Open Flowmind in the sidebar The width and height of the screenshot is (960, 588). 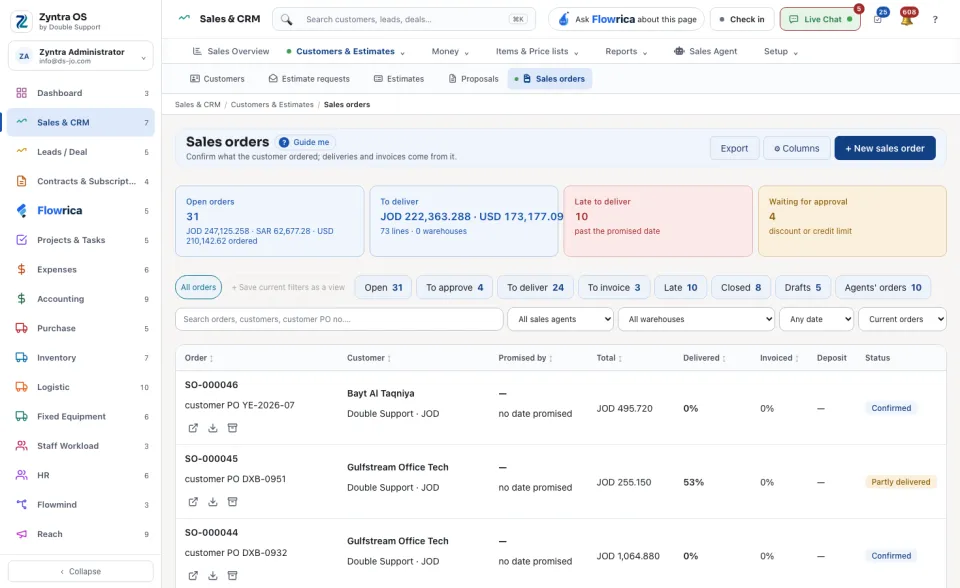coord(81,505)
